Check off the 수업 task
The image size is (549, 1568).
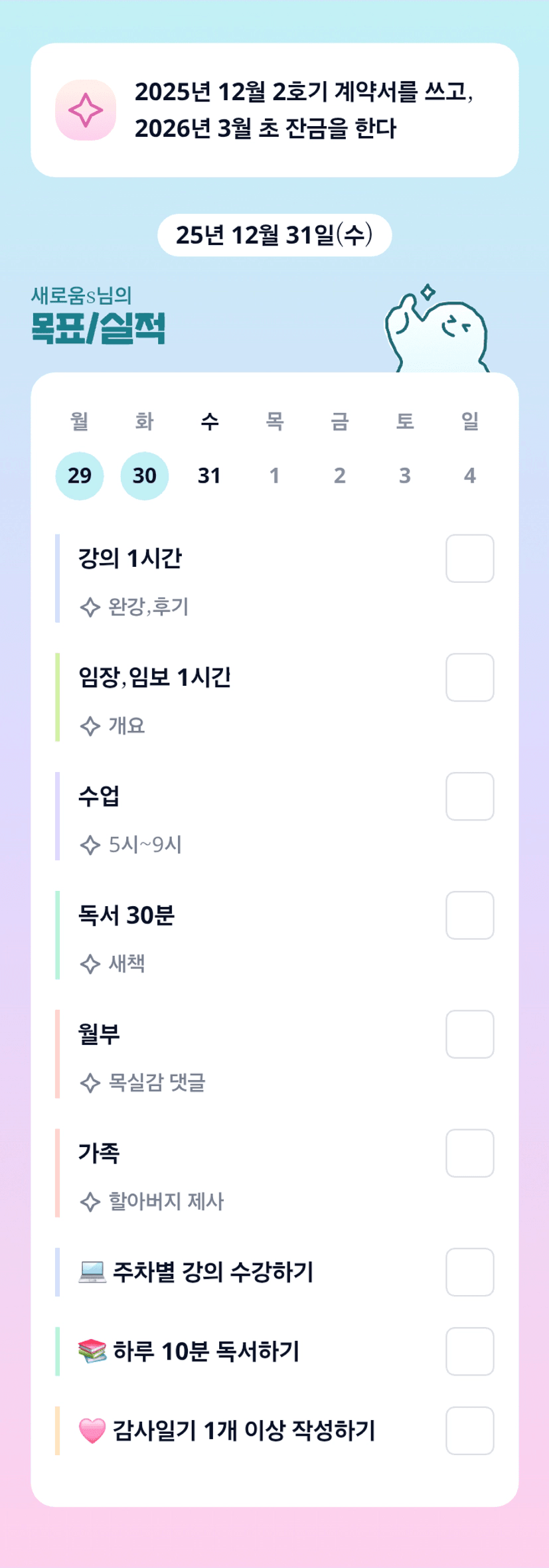(x=469, y=797)
